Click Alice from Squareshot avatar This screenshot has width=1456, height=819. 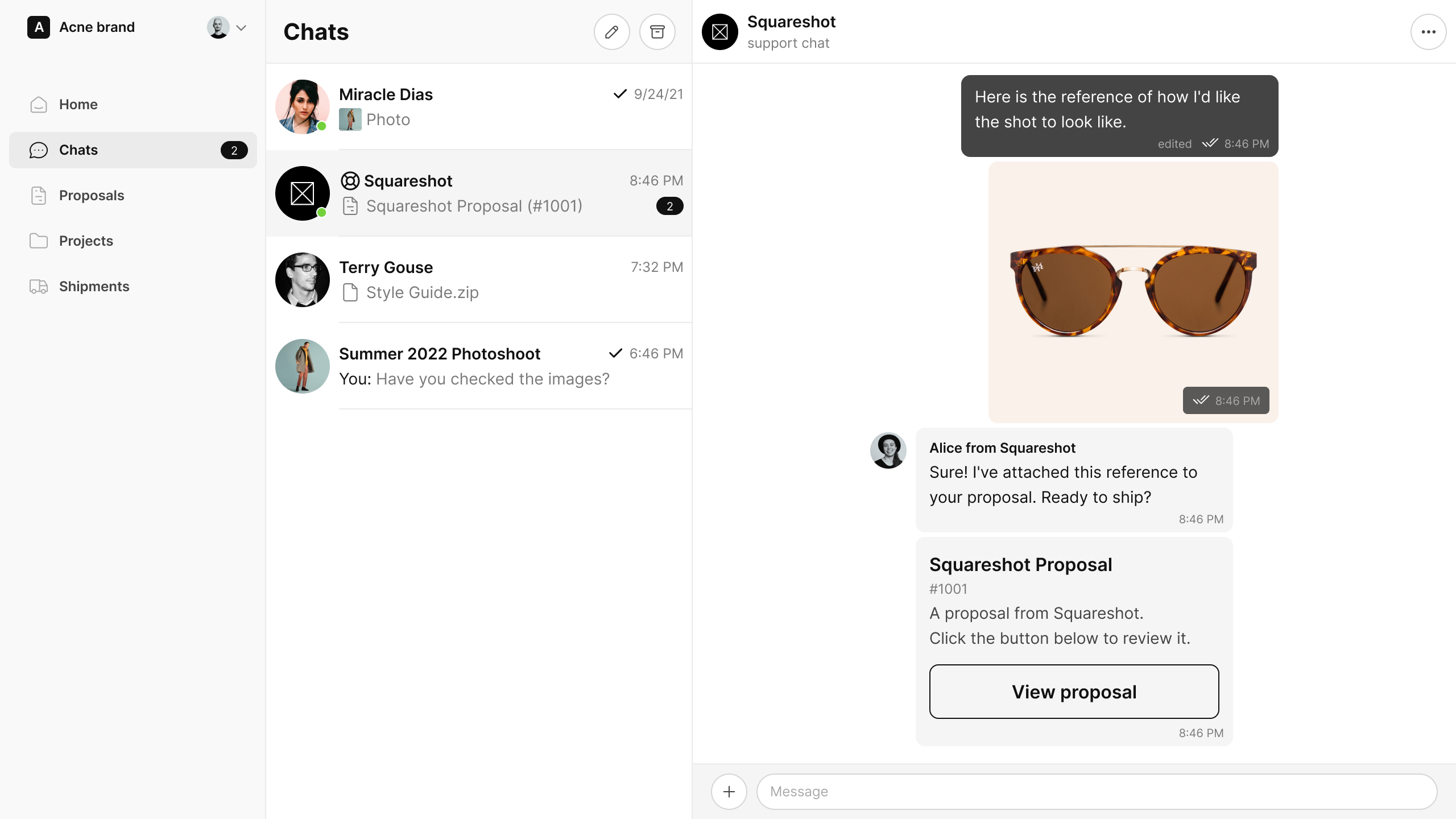(888, 450)
